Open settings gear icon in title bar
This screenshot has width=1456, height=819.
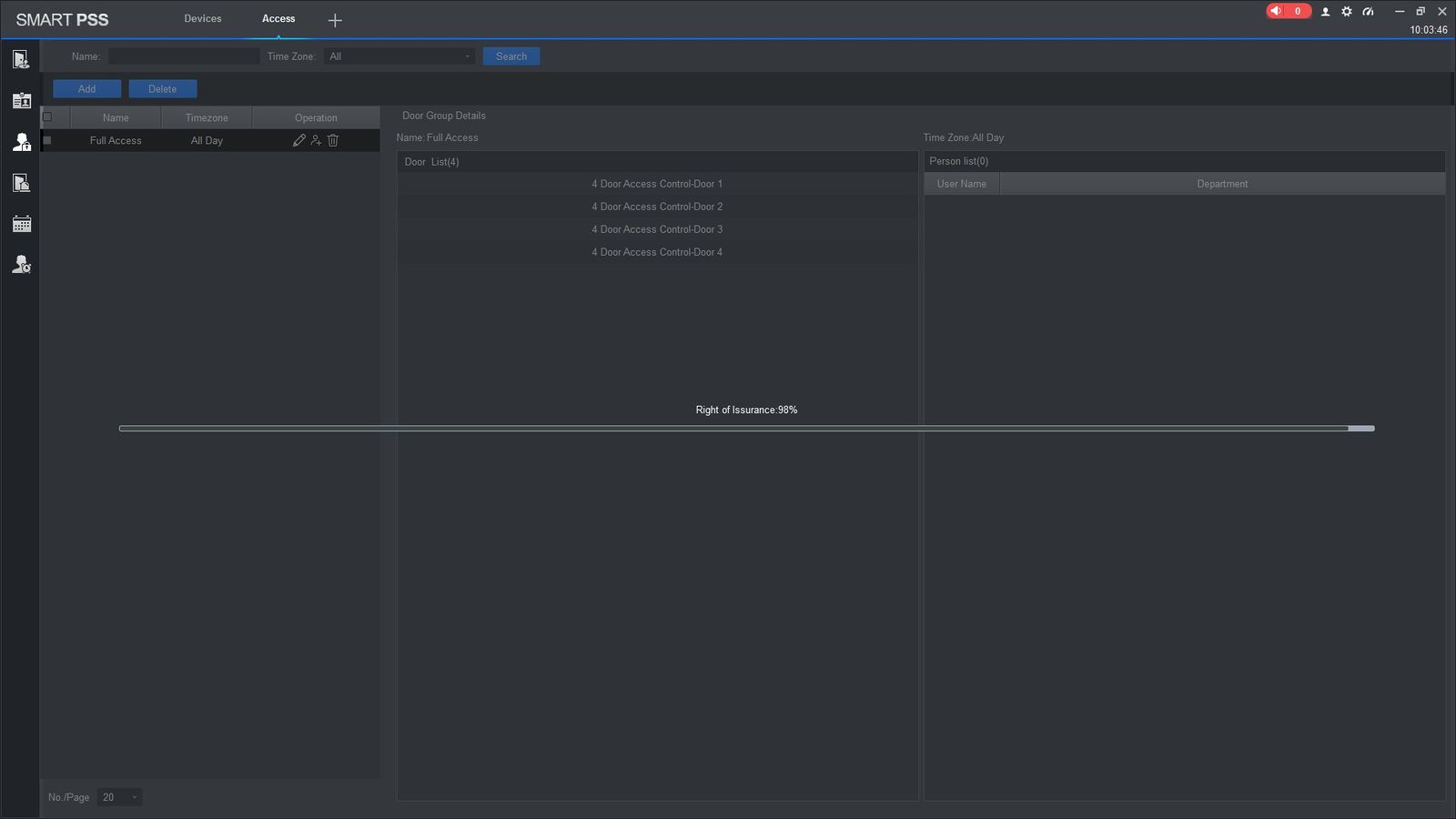1347,12
